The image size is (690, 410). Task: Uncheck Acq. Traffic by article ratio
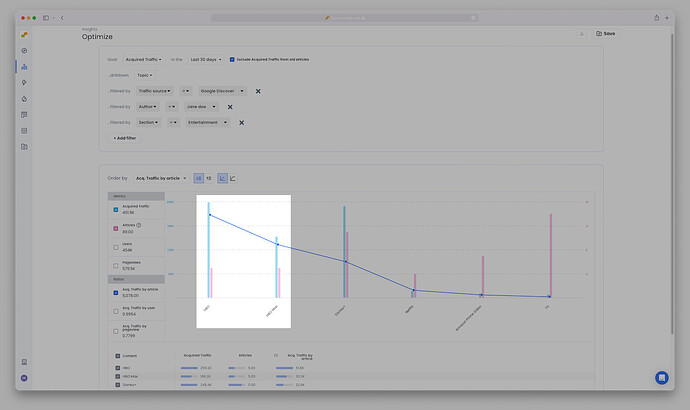pos(116,292)
